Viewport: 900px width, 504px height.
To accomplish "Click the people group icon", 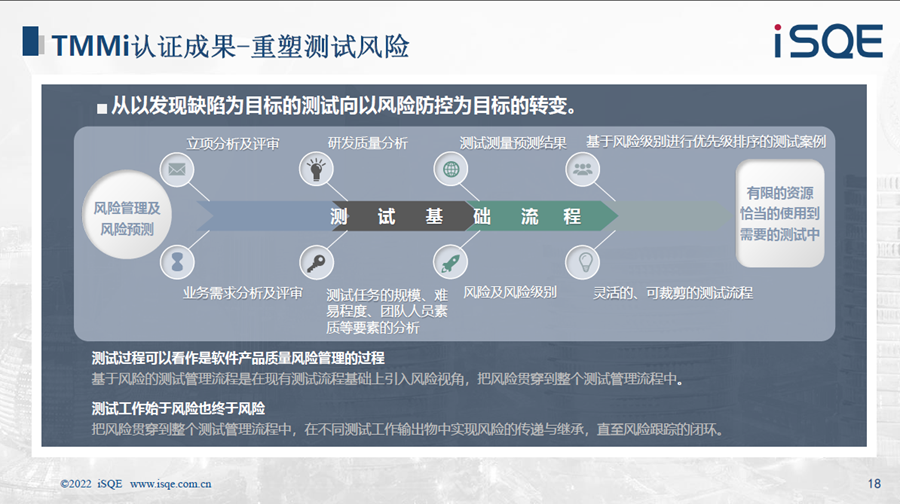I will click(581, 169).
